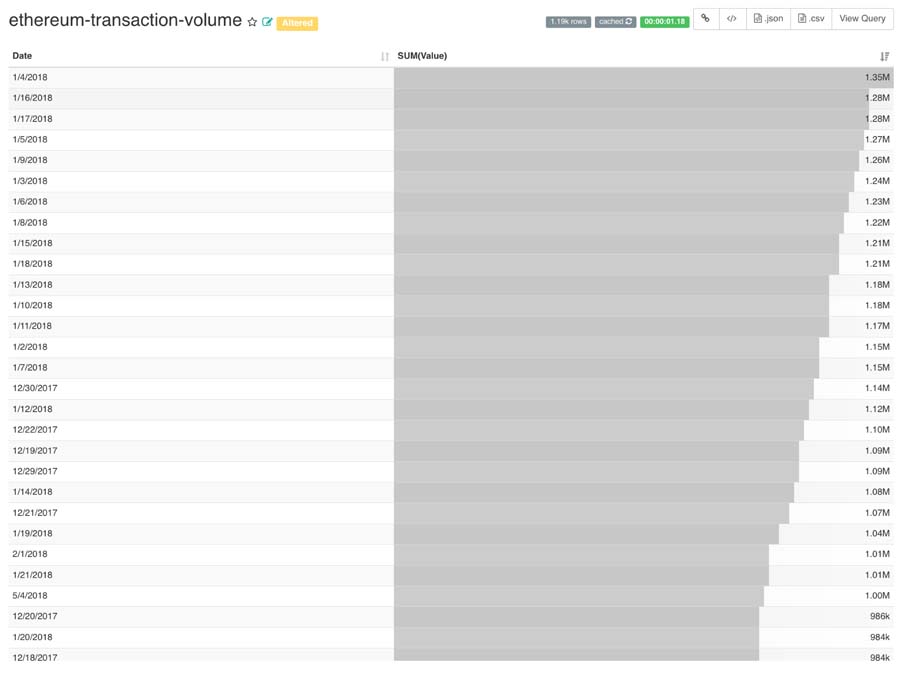Select the 1/17/2018 date cell
Screen dimensions: 900x676
[x=201, y=119]
